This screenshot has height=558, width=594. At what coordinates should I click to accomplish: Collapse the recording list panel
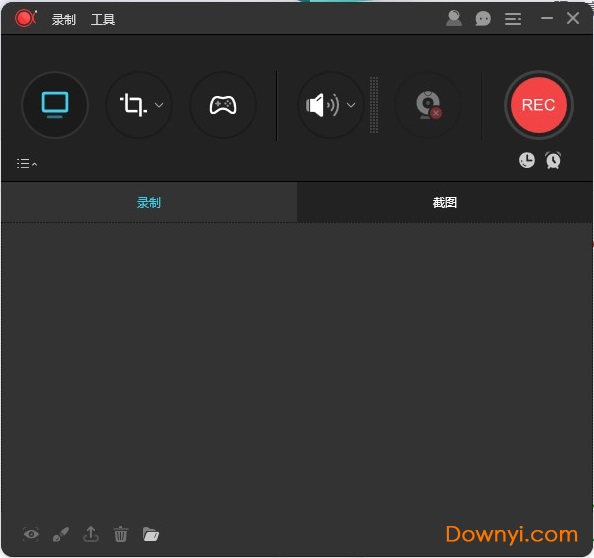27,164
